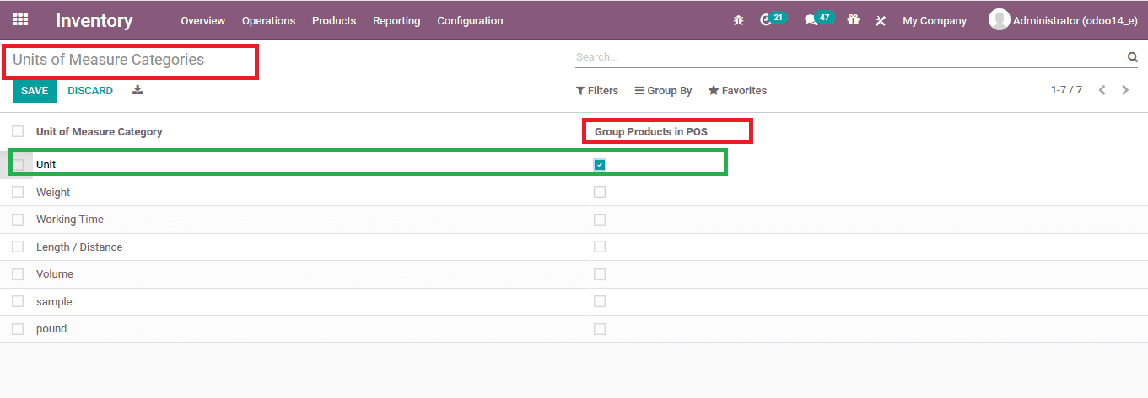This screenshot has width=1148, height=398.
Task: Tick the Weight row selection checkbox
Action: (x=18, y=192)
